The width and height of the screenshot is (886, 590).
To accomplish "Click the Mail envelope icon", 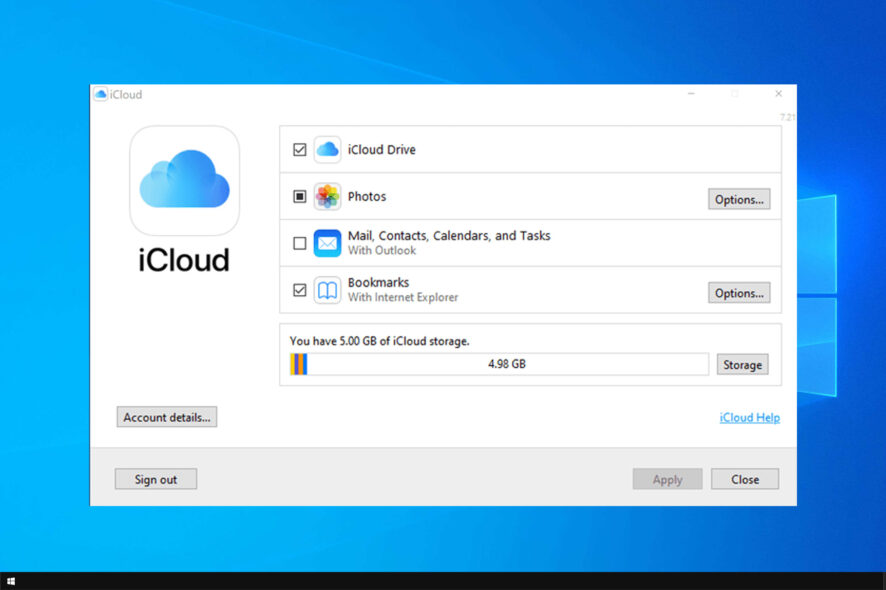I will coord(327,244).
